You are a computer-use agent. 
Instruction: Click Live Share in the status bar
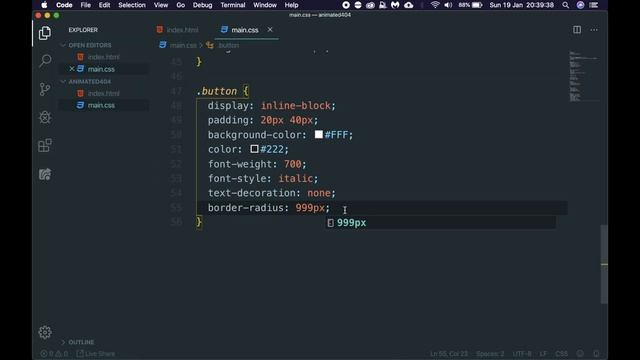pyautogui.click(x=96, y=353)
